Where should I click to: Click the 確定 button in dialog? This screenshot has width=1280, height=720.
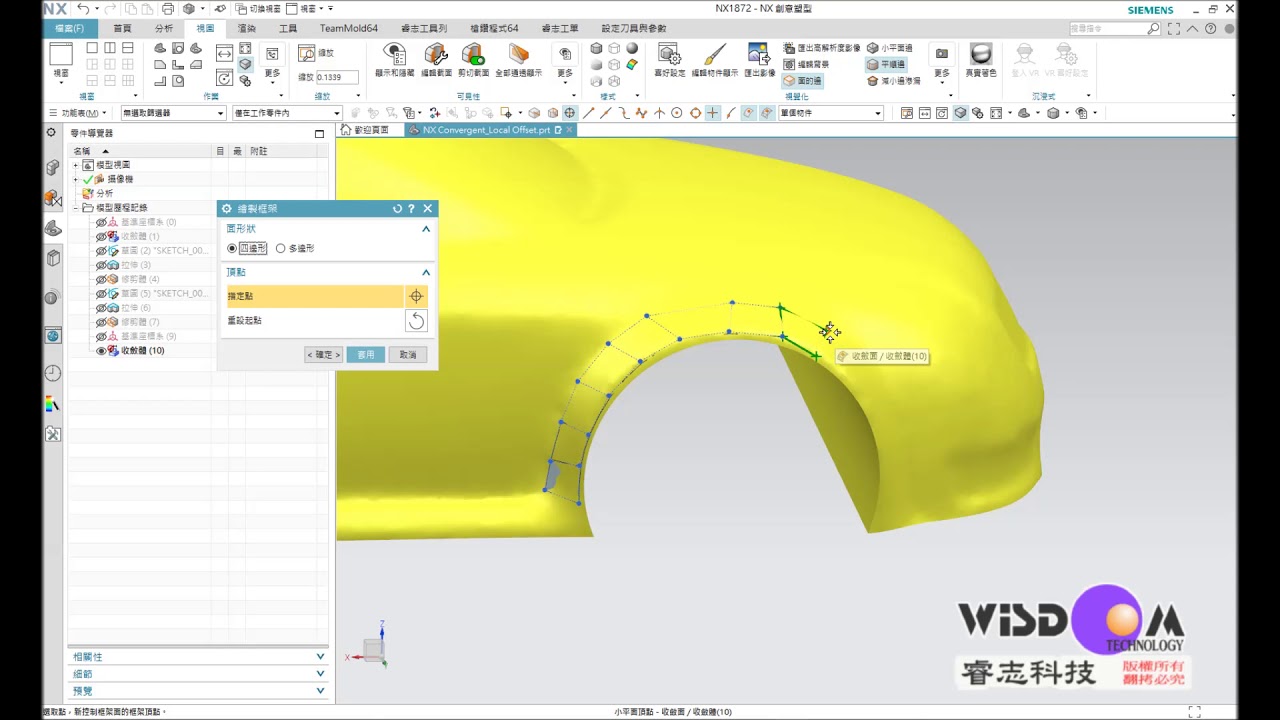[324, 355]
